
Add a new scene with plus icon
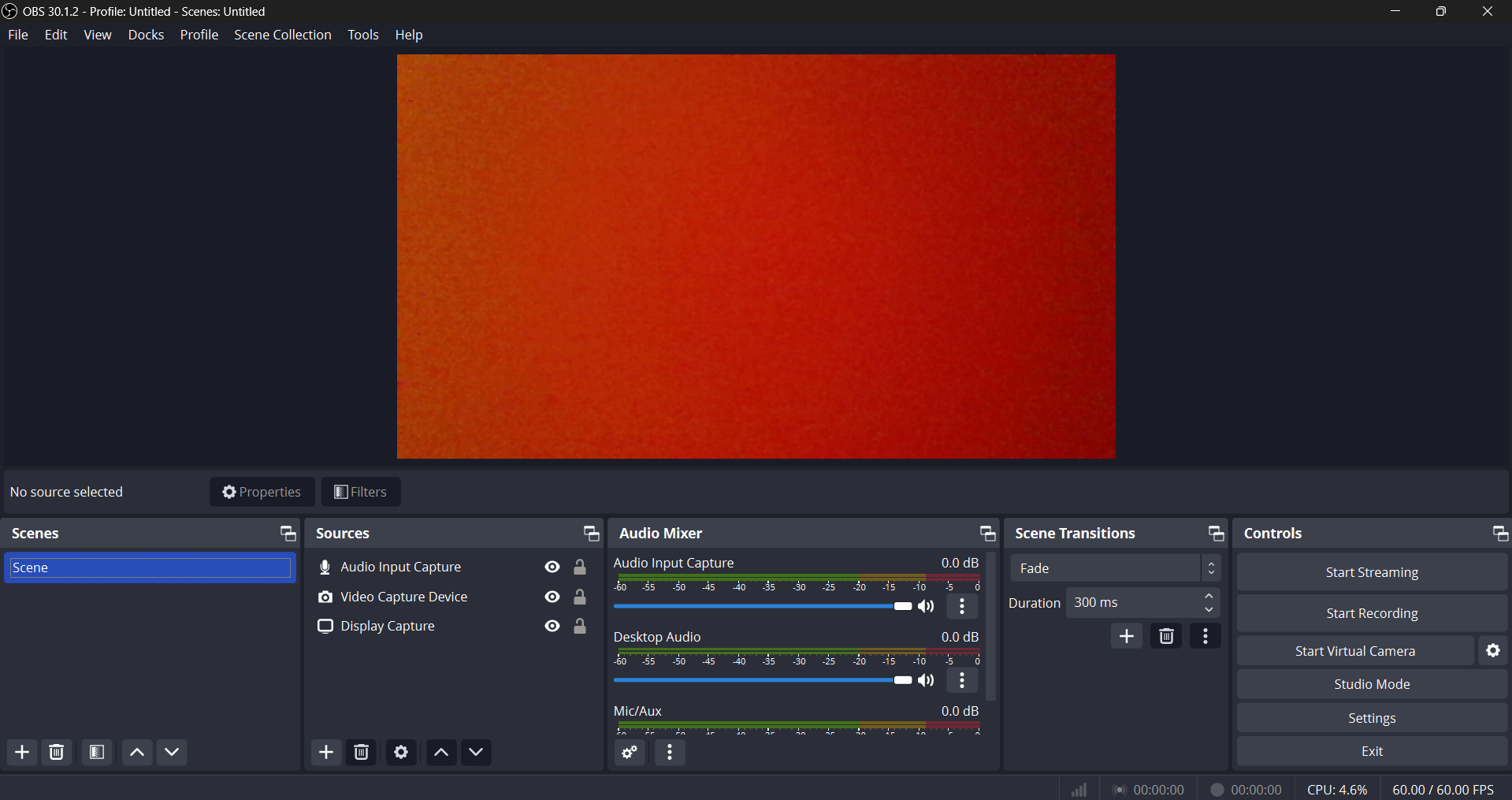(x=22, y=753)
